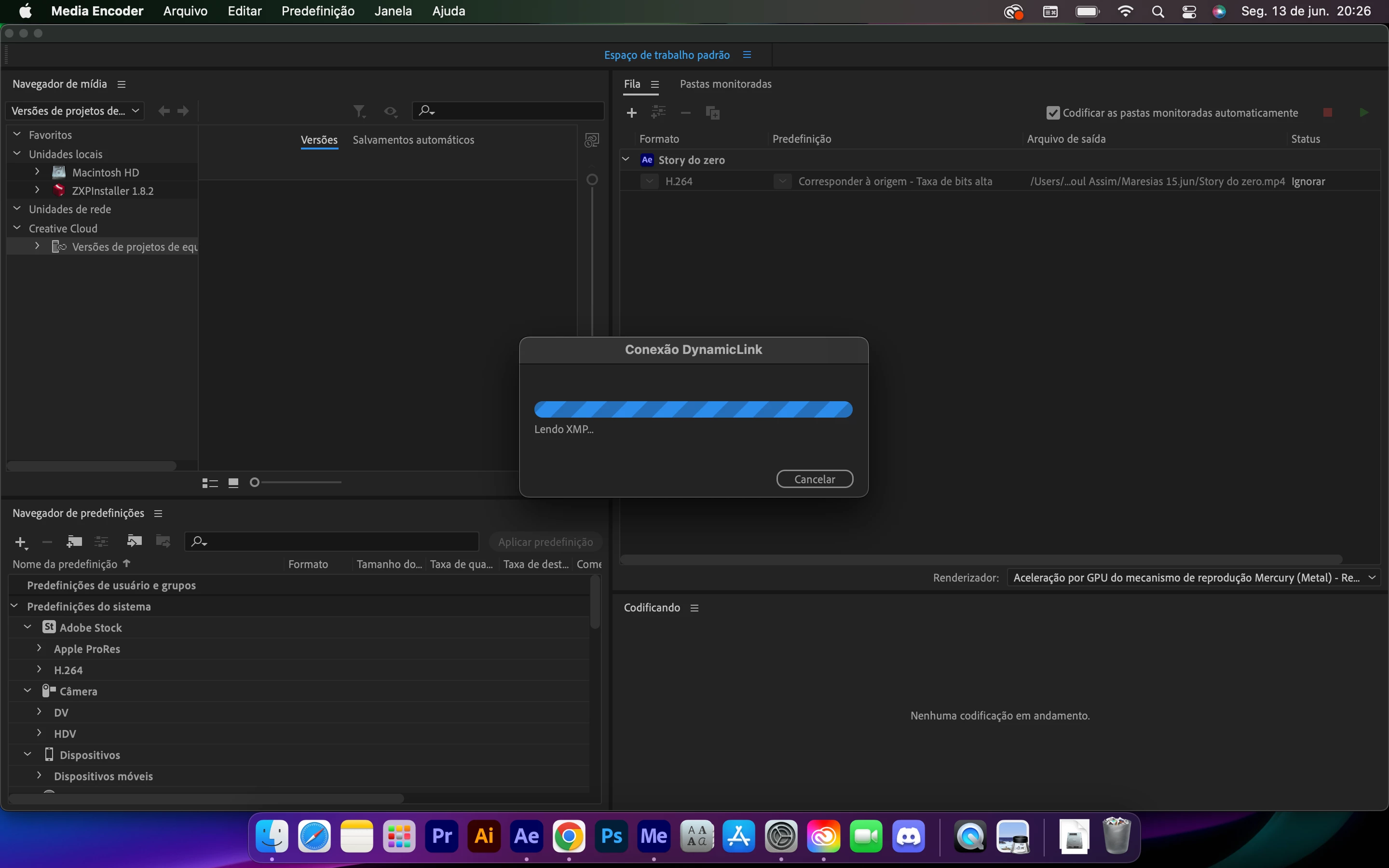Collapse the Adobe Stock preset group
This screenshot has height=868, width=1389.
pyautogui.click(x=27, y=627)
